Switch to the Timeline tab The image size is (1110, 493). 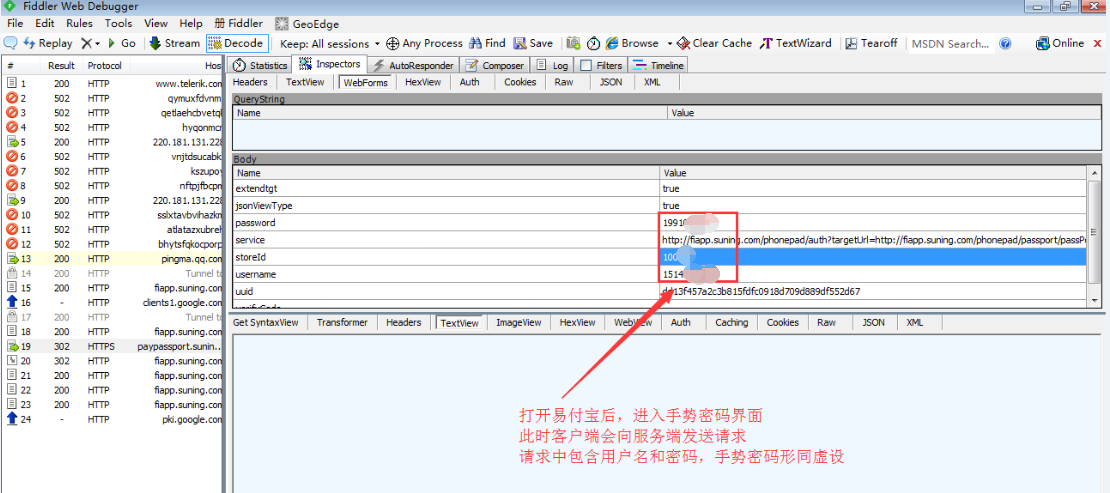coord(658,65)
